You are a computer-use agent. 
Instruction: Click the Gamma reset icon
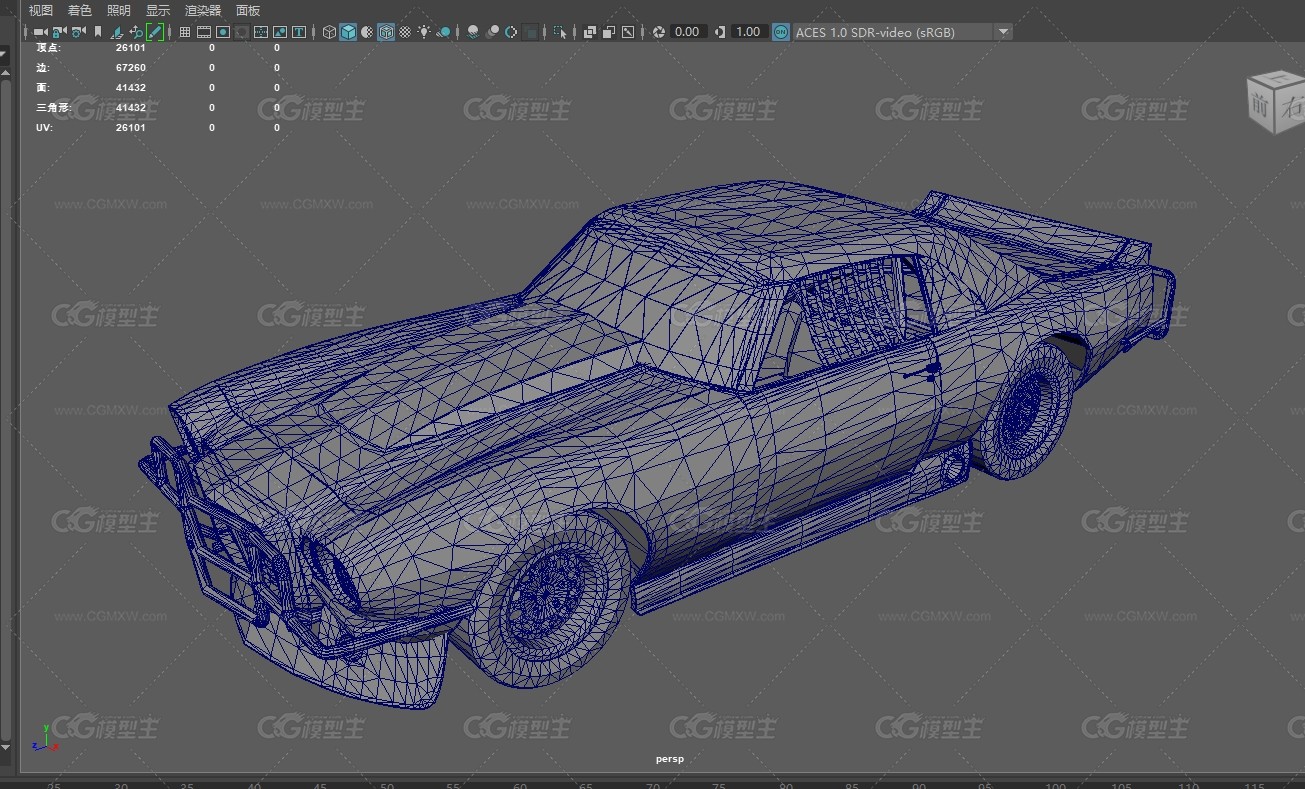click(x=720, y=32)
